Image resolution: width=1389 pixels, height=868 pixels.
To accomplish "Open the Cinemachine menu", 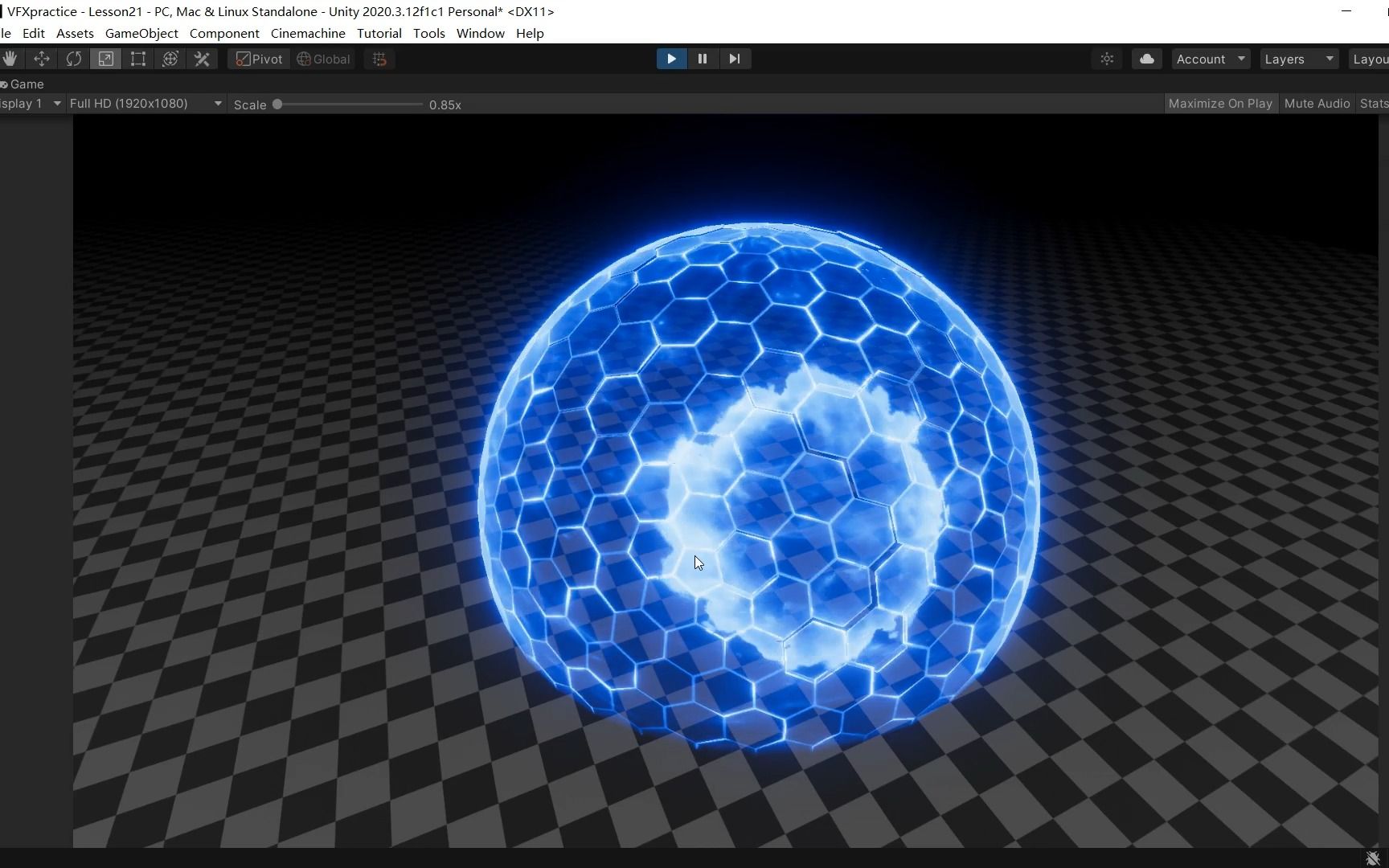I will [x=307, y=33].
